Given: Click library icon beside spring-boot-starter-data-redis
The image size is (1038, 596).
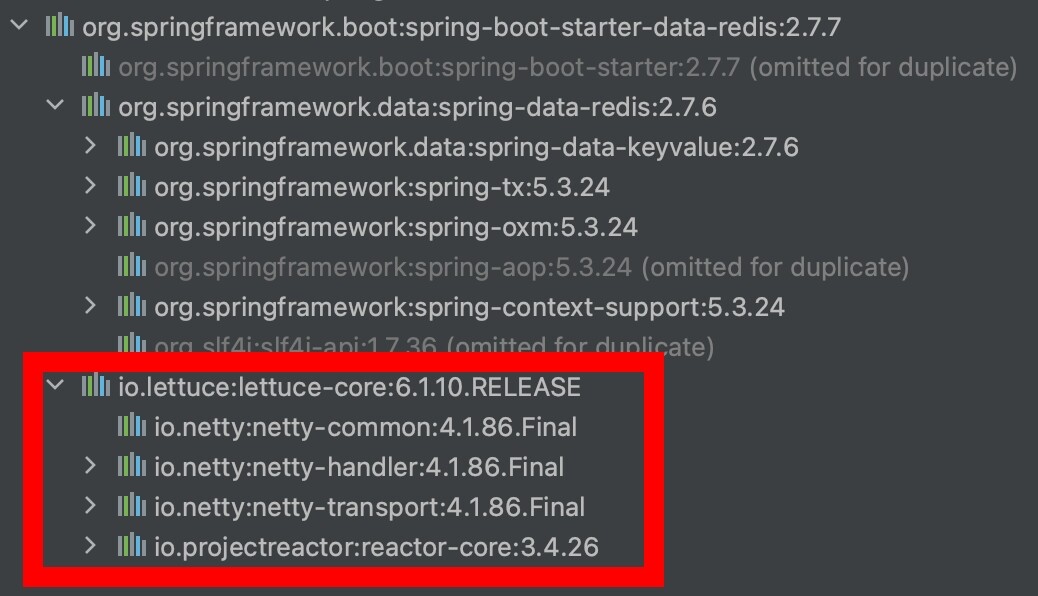Looking at the screenshot, I should pos(60,27).
